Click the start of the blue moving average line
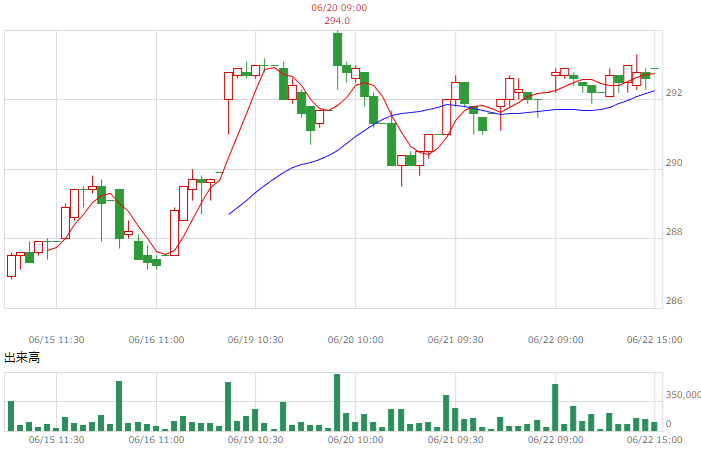The image size is (701, 449). click(229, 214)
